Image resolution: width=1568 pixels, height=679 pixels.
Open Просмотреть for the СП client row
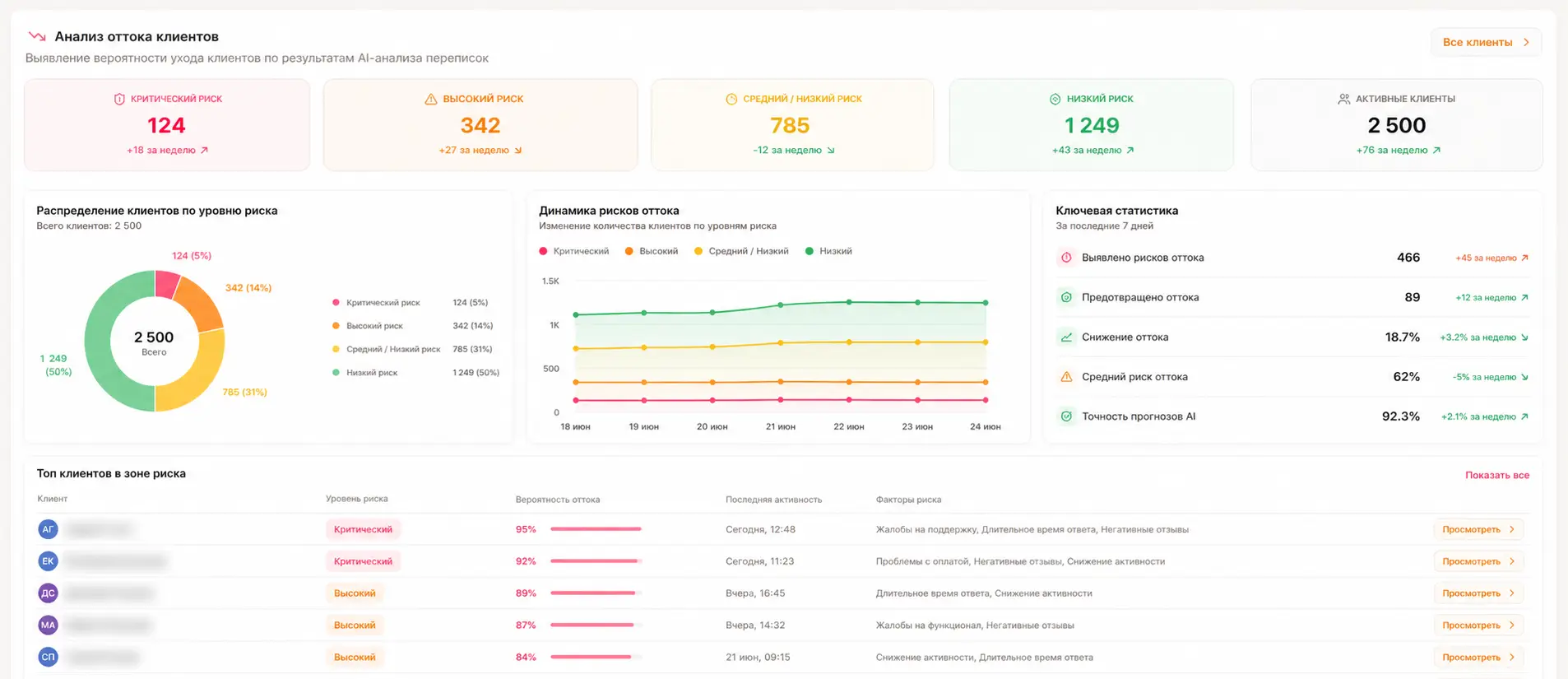1478,657
